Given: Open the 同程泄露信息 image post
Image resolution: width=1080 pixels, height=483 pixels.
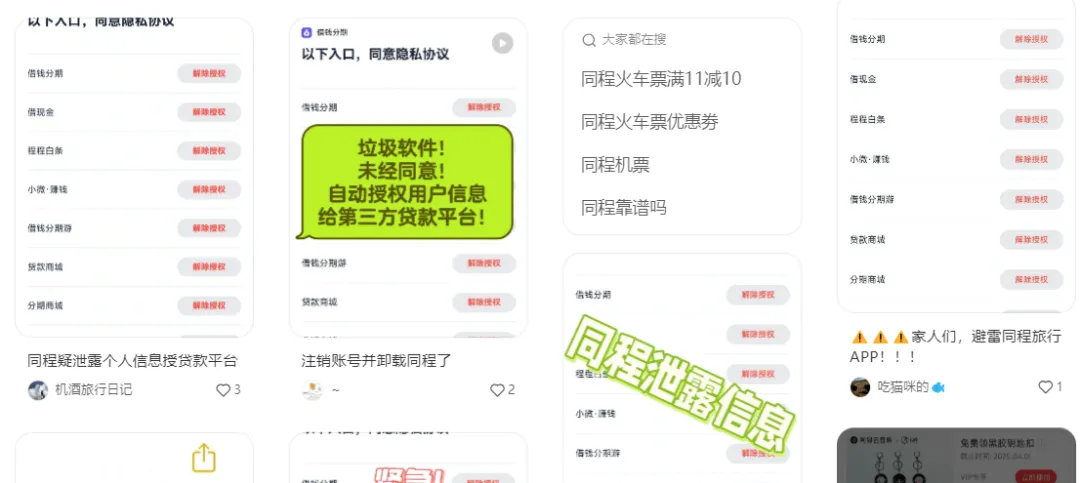Looking at the screenshot, I should (x=682, y=369).
